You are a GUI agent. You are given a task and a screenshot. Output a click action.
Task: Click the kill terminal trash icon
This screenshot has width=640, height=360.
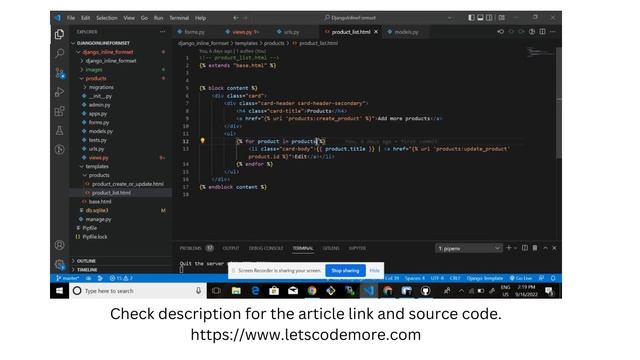click(x=535, y=248)
